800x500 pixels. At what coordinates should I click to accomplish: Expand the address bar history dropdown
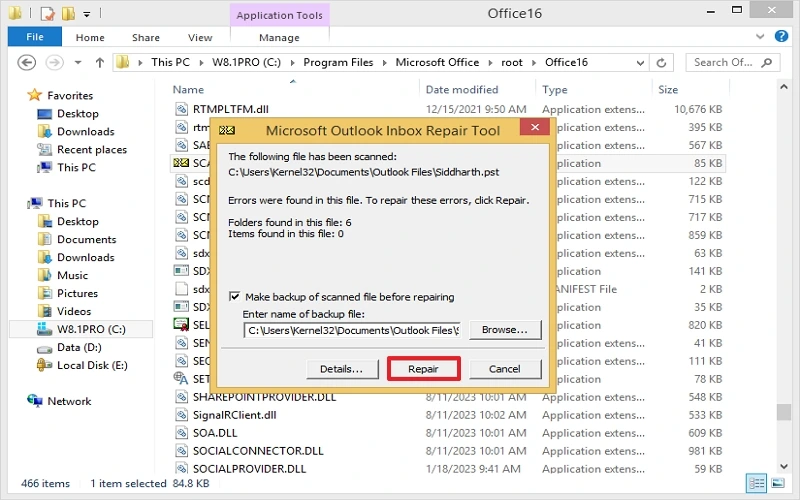click(640, 63)
